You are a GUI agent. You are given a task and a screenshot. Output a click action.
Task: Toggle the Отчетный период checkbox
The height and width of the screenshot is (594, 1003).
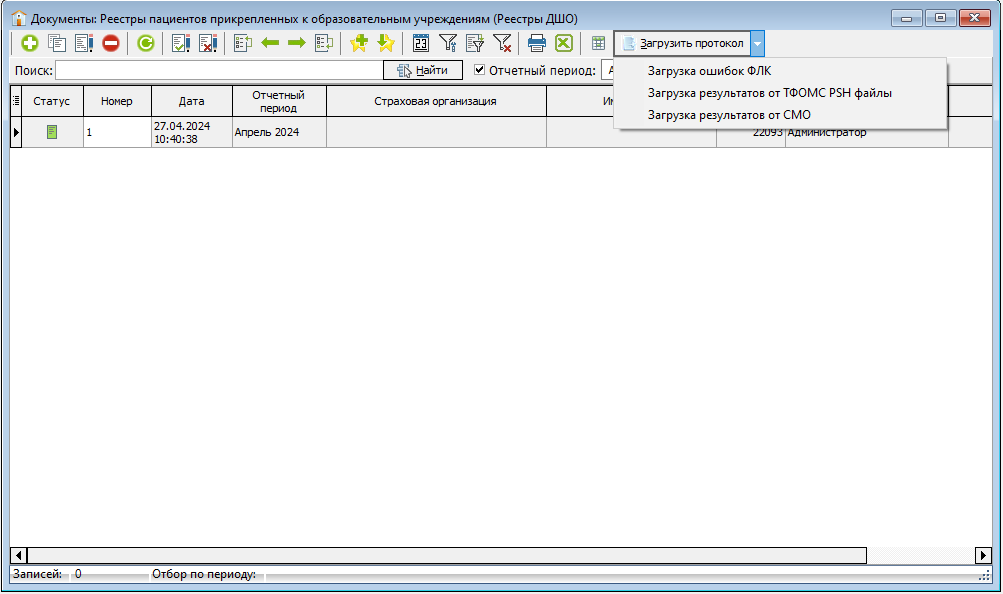click(x=479, y=70)
